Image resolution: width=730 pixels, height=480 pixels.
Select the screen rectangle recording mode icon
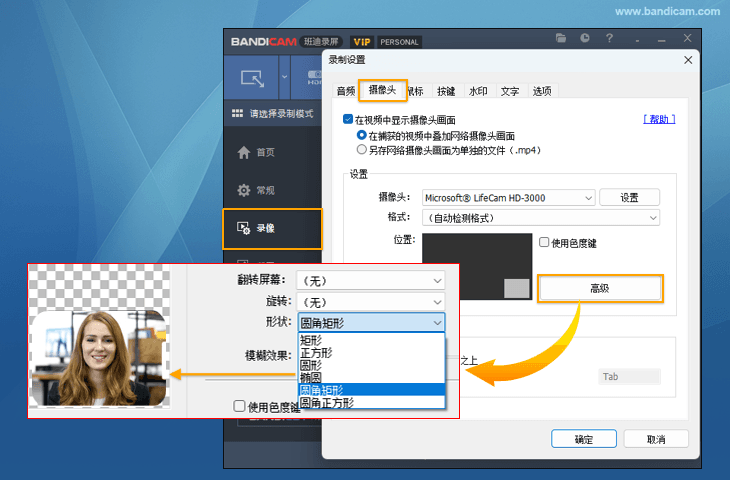252,78
